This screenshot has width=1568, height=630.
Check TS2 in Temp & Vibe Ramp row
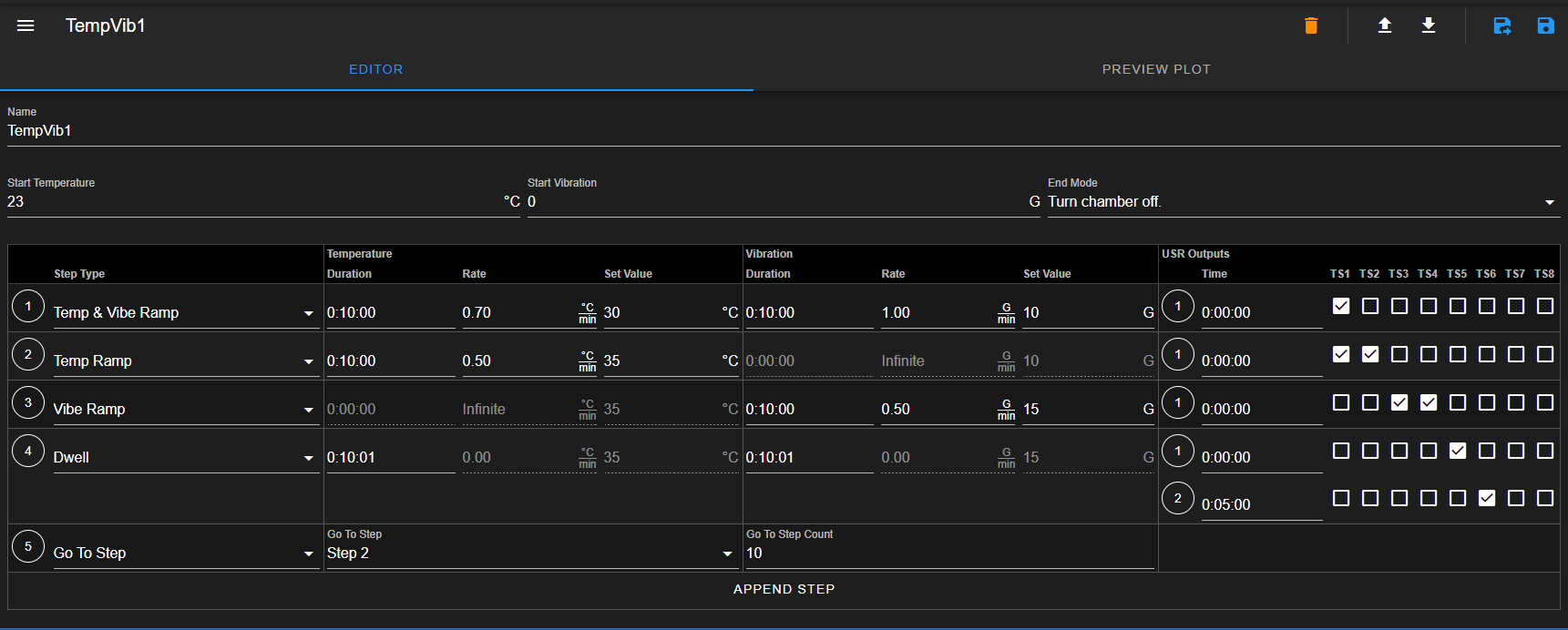point(1370,306)
